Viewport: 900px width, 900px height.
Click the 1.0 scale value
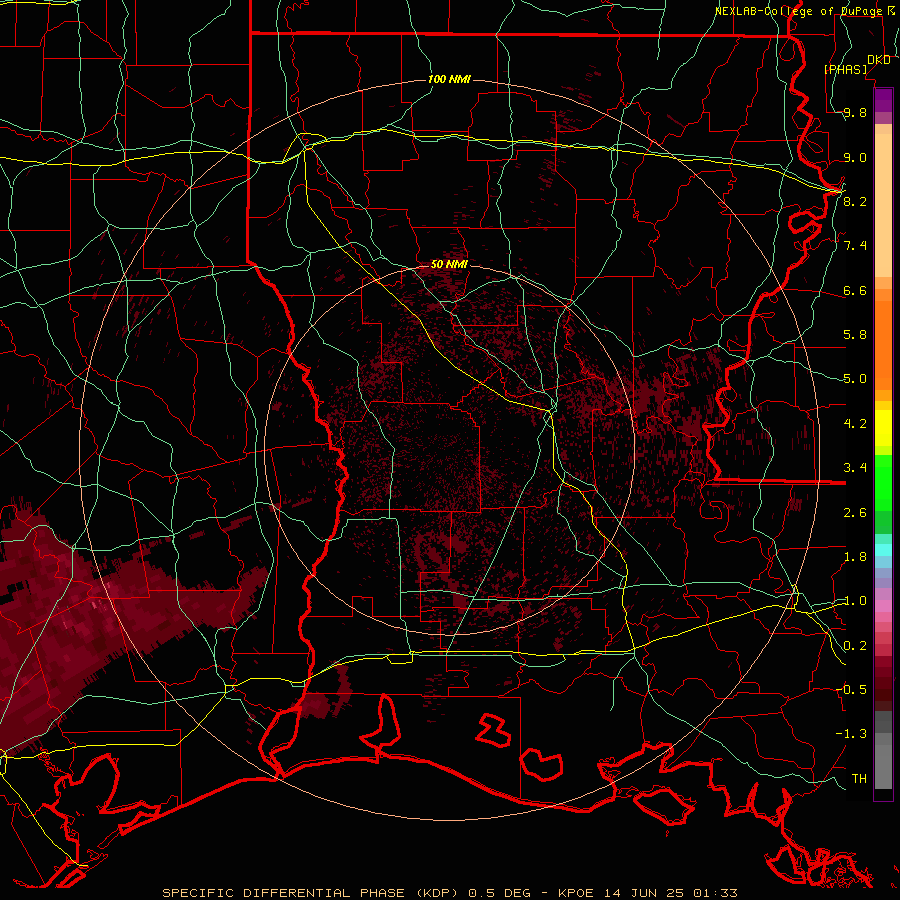tap(855, 601)
